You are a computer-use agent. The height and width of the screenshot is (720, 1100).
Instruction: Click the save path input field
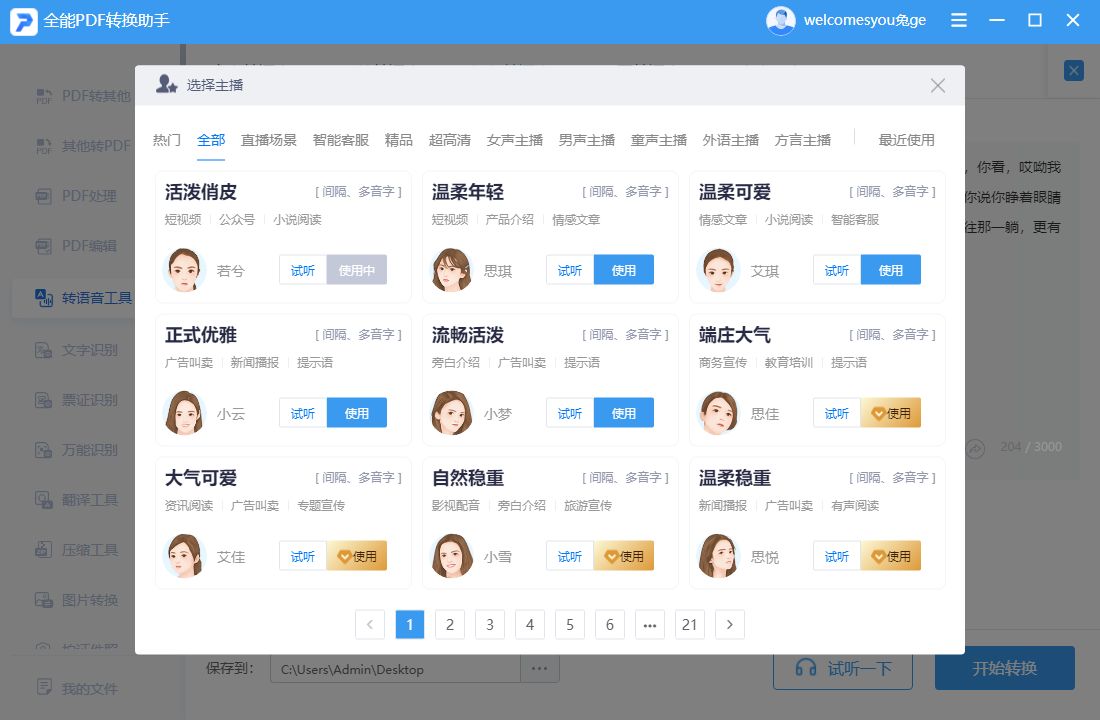pos(396,669)
